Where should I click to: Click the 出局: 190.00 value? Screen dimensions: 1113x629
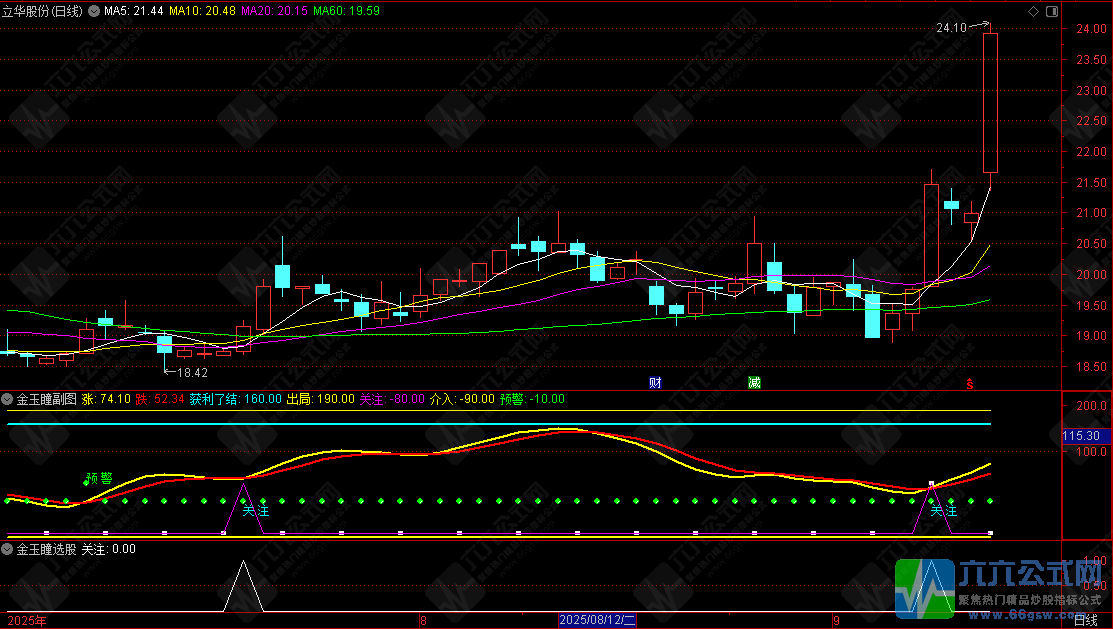coord(320,399)
